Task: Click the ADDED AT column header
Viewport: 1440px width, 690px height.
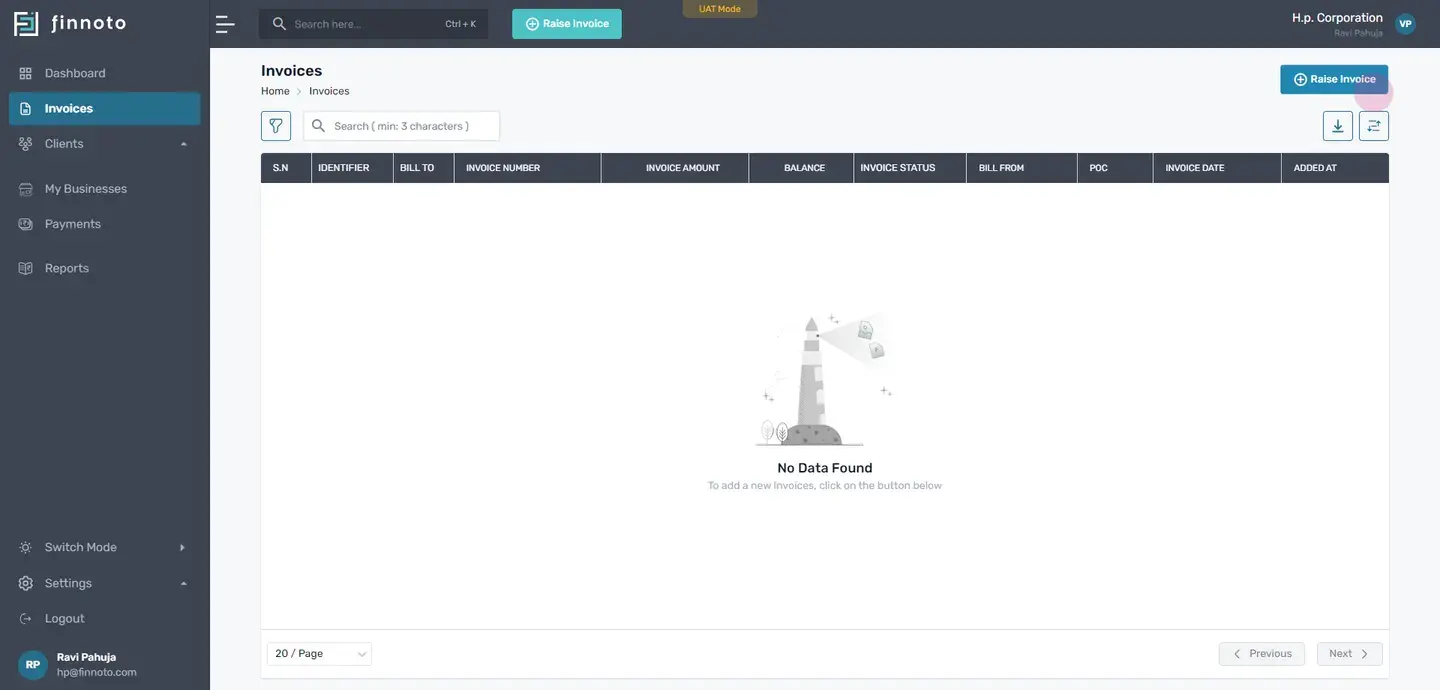Action: click(1335, 168)
